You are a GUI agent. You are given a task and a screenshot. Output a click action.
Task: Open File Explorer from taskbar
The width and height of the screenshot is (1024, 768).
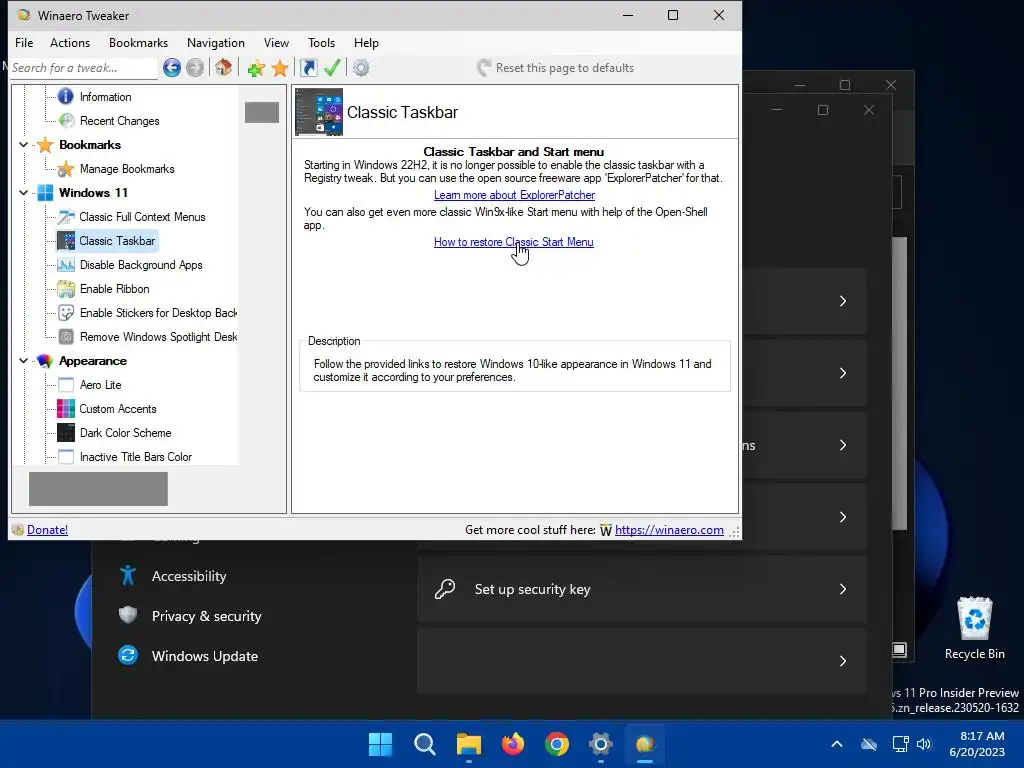(469, 744)
